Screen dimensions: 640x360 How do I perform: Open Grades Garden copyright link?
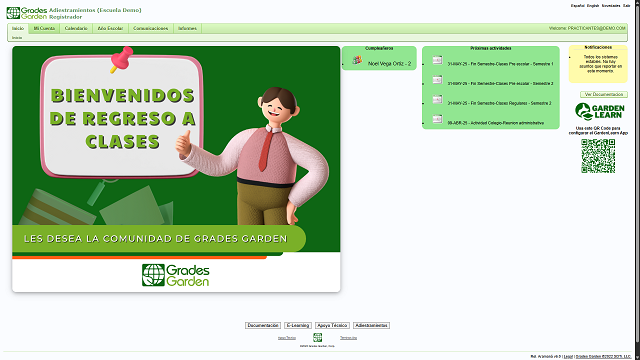coord(603,357)
